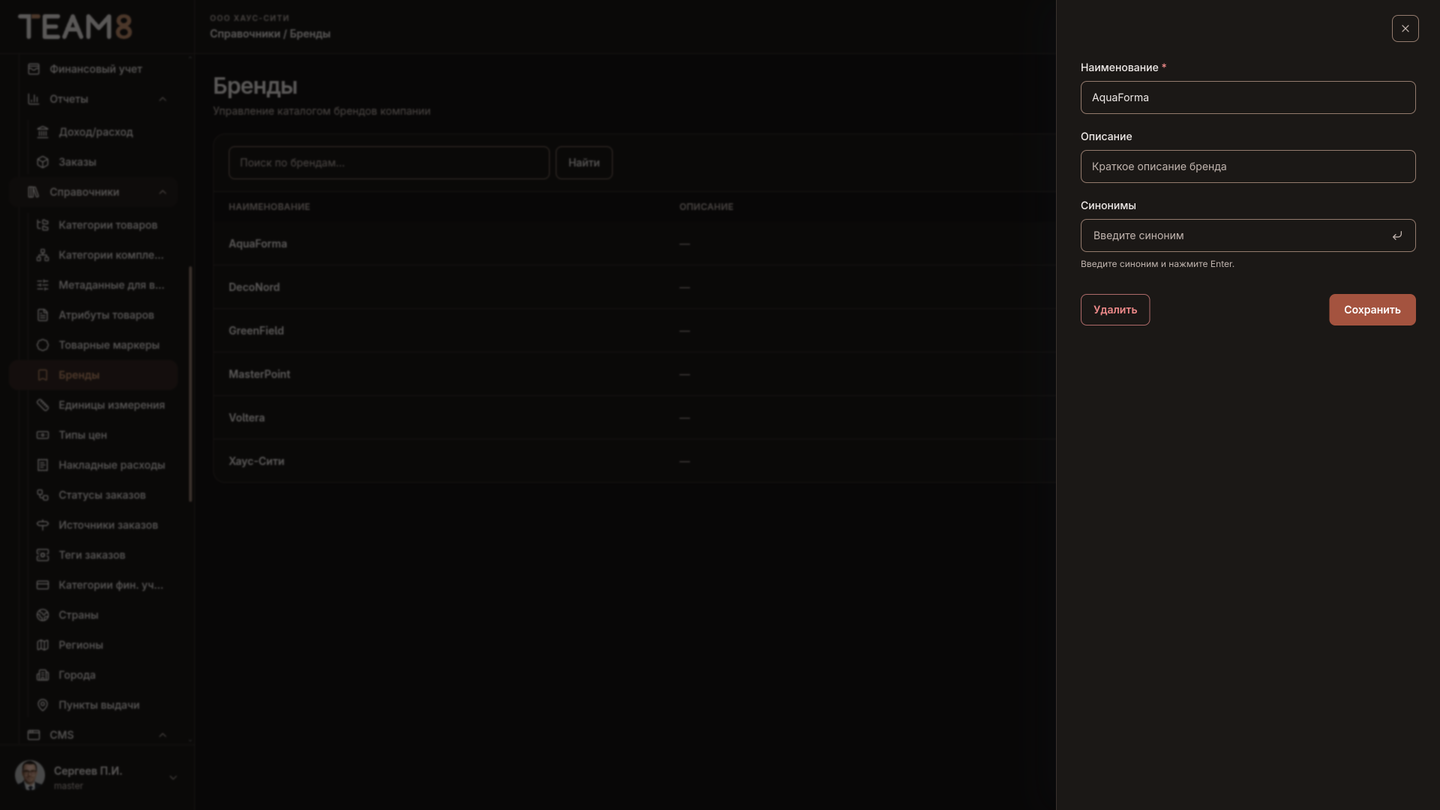Click the Найти search button
This screenshot has height=810, width=1440.
(x=584, y=163)
